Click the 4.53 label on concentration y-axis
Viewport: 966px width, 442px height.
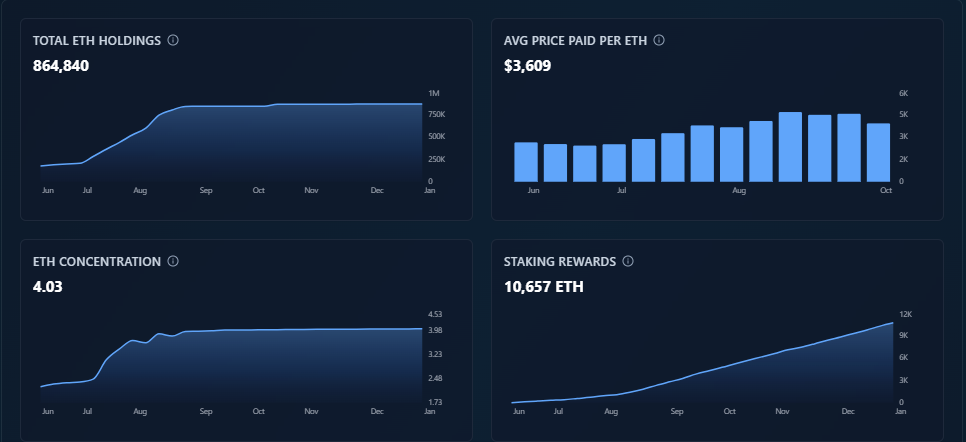pos(435,314)
